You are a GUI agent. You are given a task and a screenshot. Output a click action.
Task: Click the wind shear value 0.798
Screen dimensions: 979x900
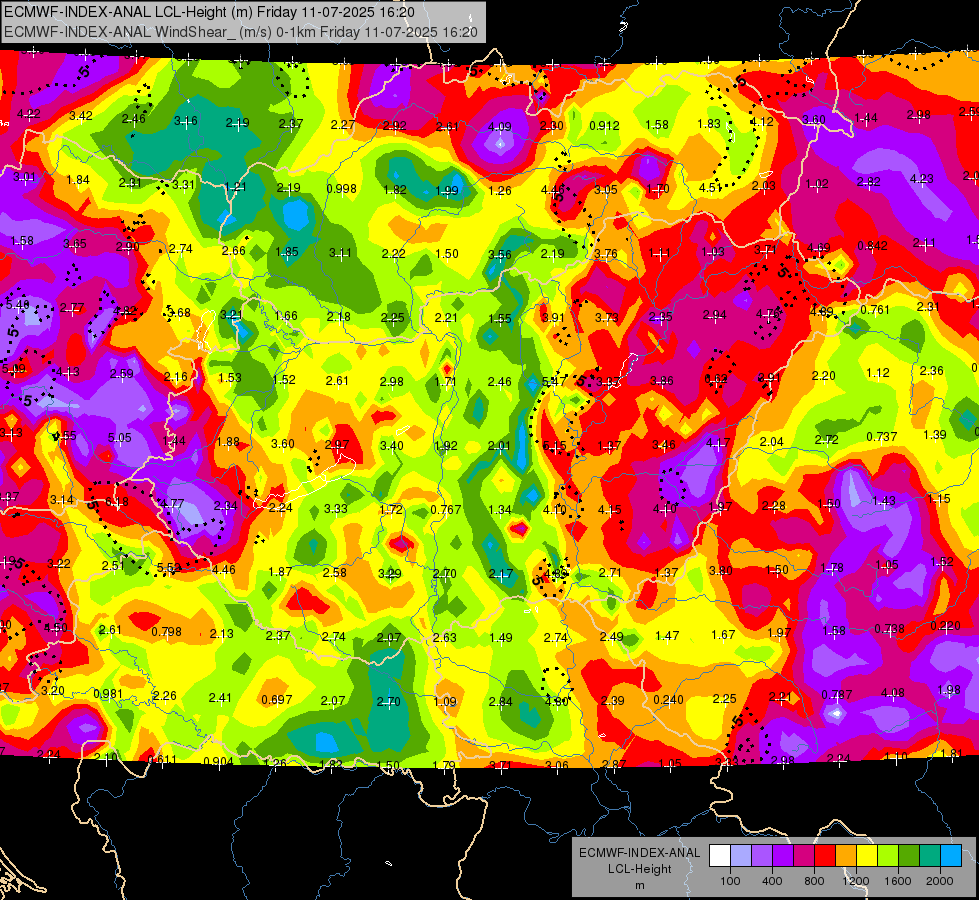[167, 631]
